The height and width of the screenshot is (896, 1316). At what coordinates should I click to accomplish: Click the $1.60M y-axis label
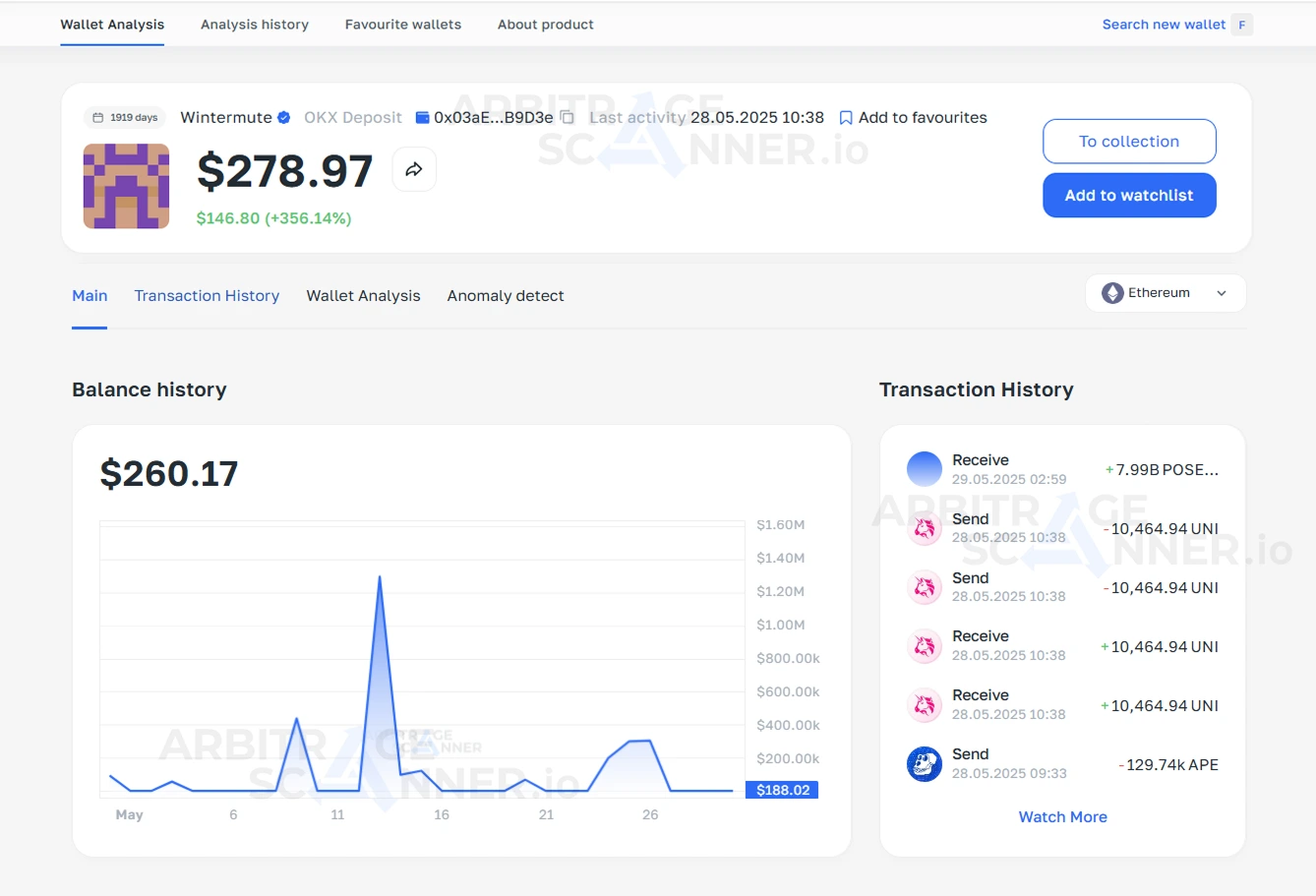(x=781, y=525)
